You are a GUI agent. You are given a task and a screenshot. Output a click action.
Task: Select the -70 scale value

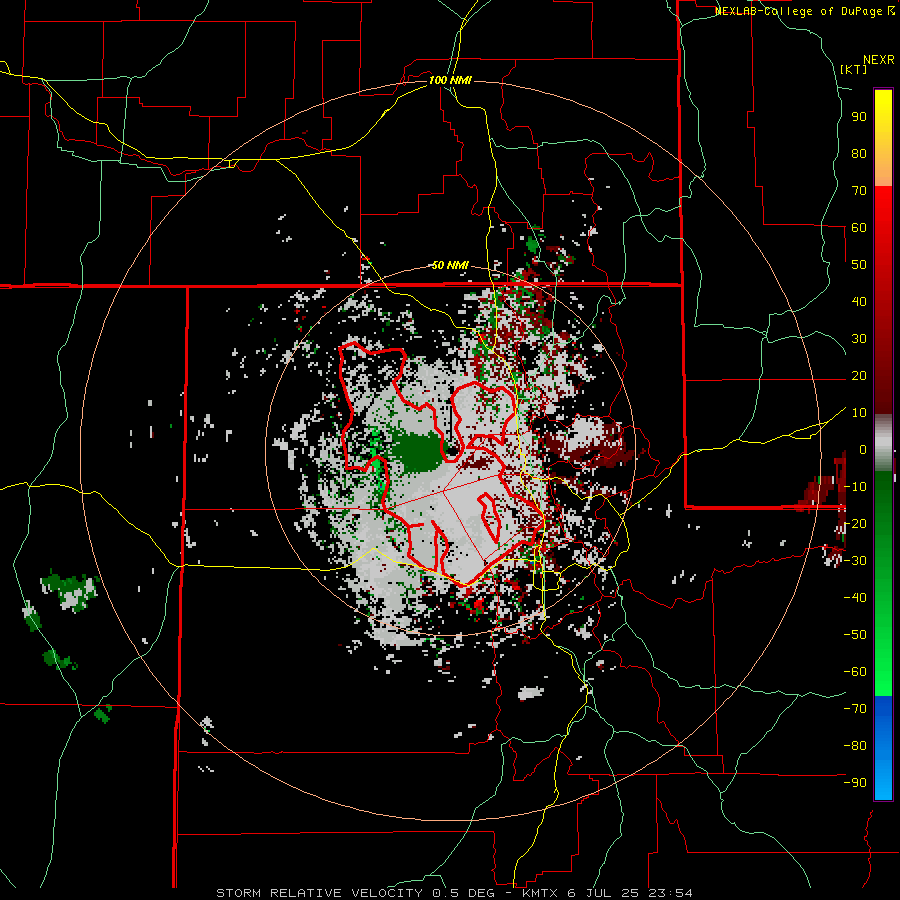[855, 709]
